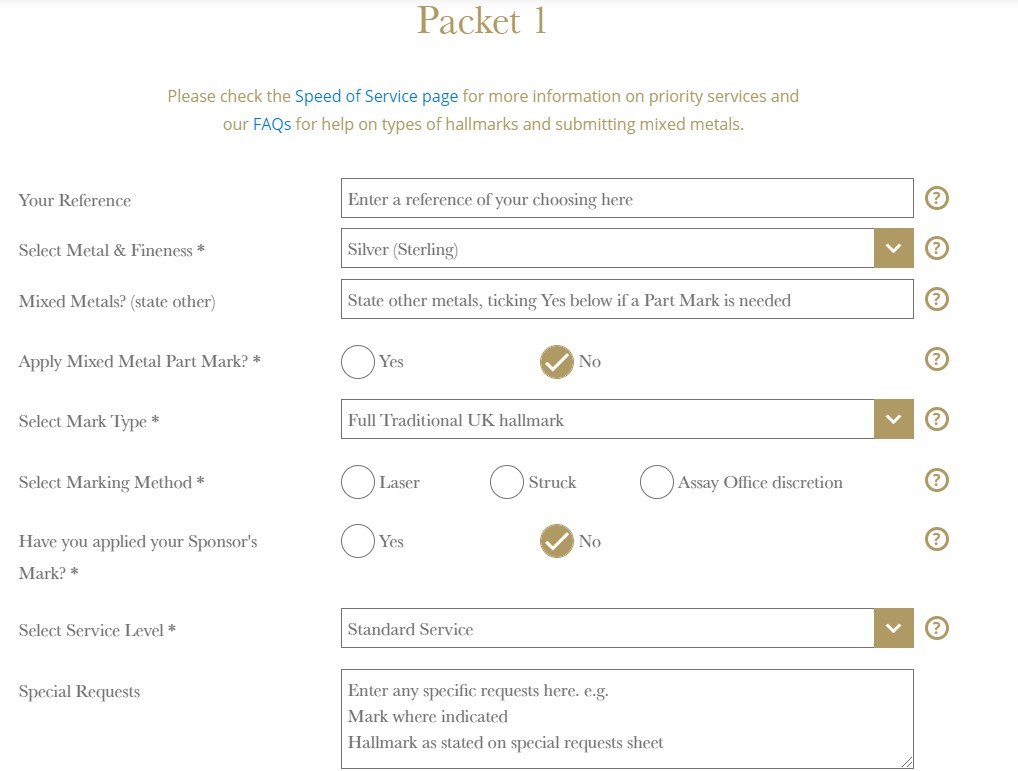This screenshot has height=771, width=1018.
Task: Click help icon beside Mixed Metals field
Action: click(x=936, y=299)
